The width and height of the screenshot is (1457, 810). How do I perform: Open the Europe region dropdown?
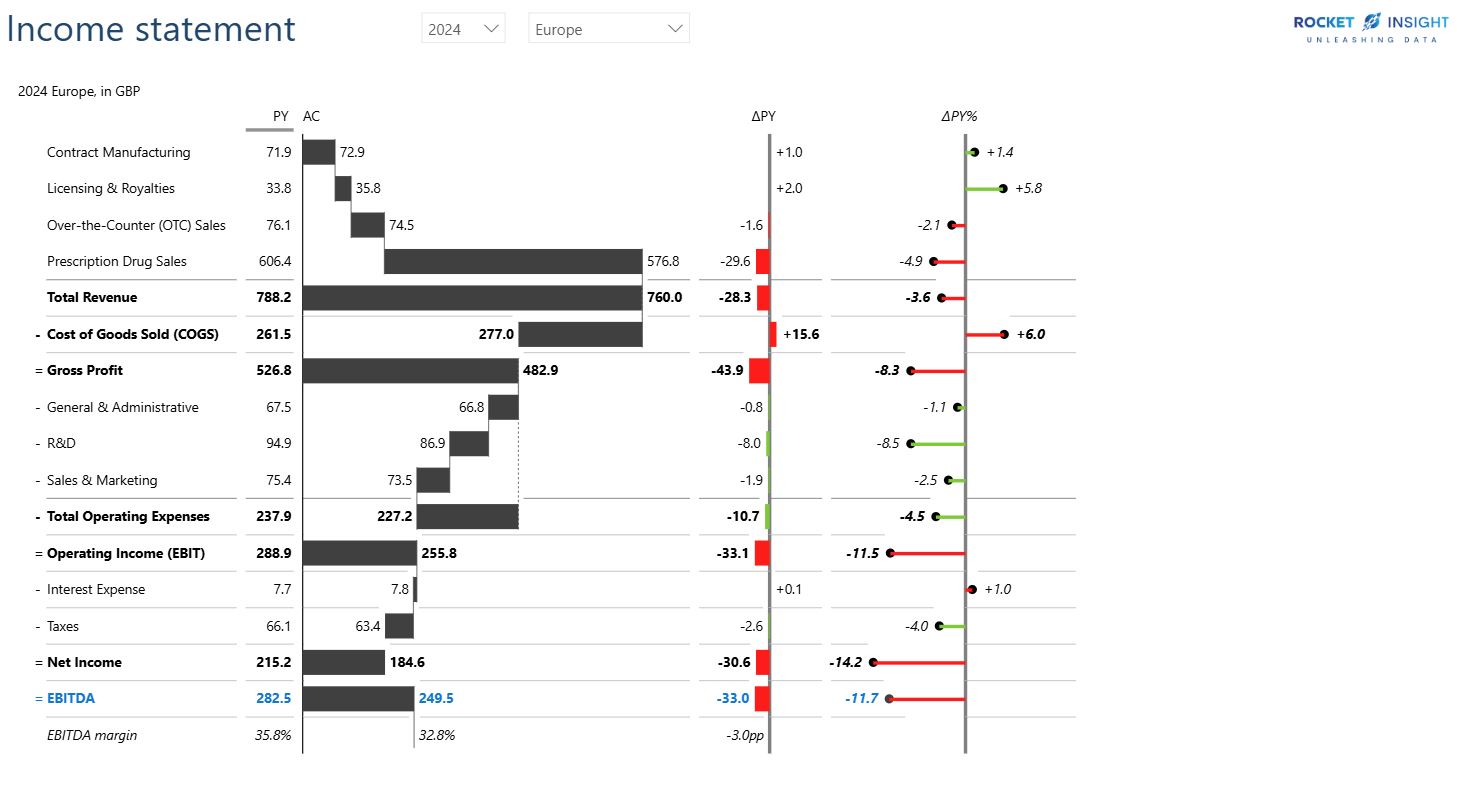coord(606,28)
